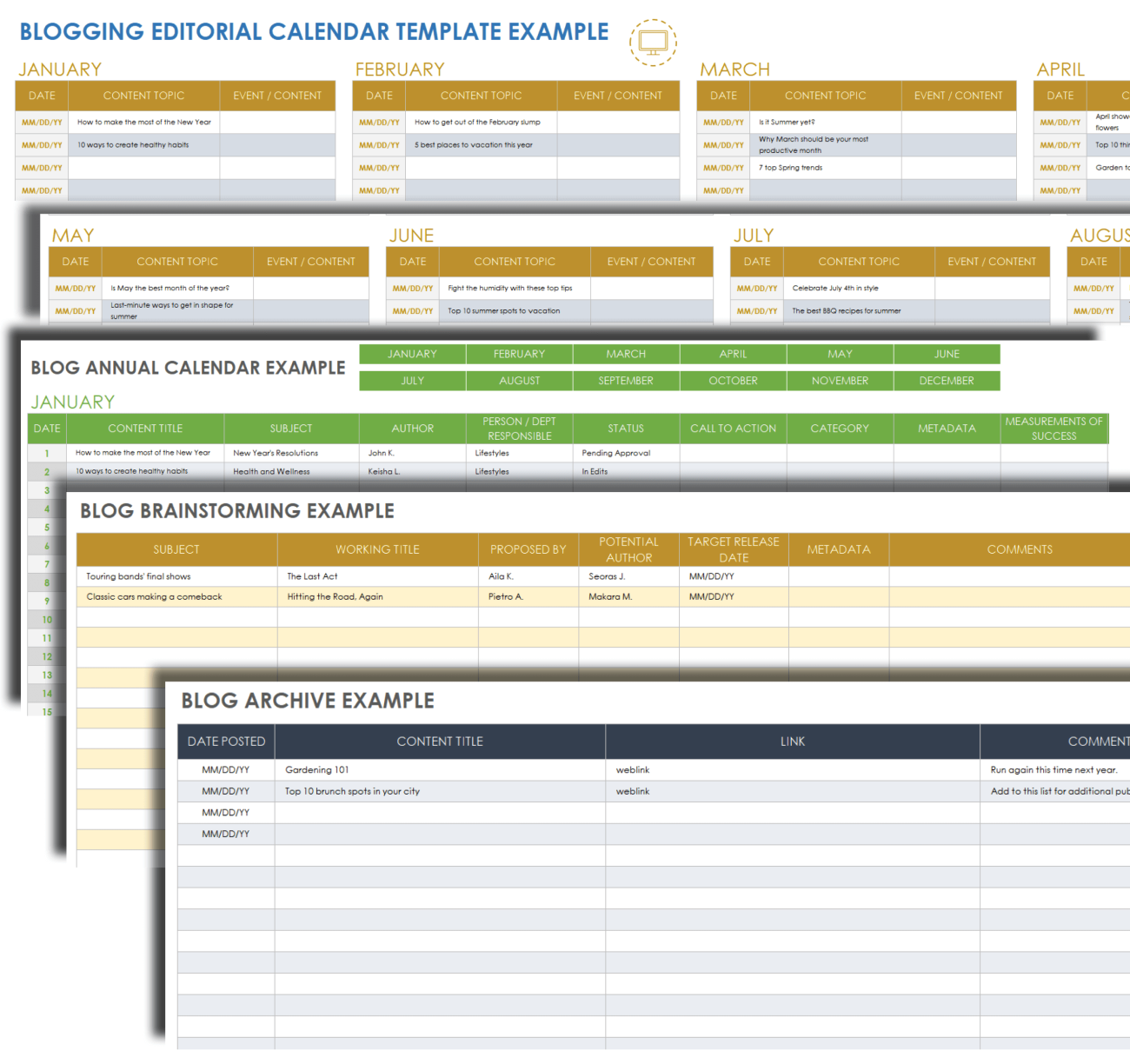Click the PROPOSED BY column header

tap(528, 549)
